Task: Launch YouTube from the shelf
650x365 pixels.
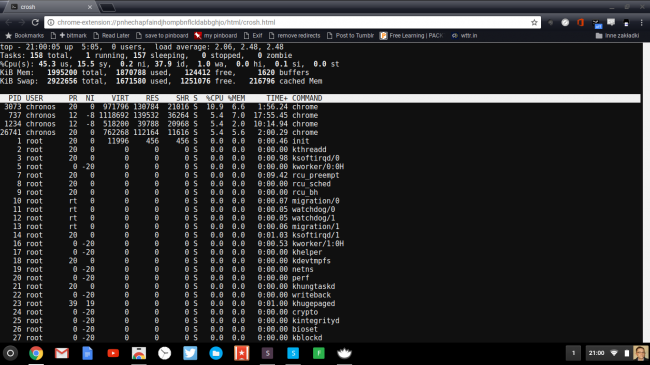Action: click(x=113, y=353)
